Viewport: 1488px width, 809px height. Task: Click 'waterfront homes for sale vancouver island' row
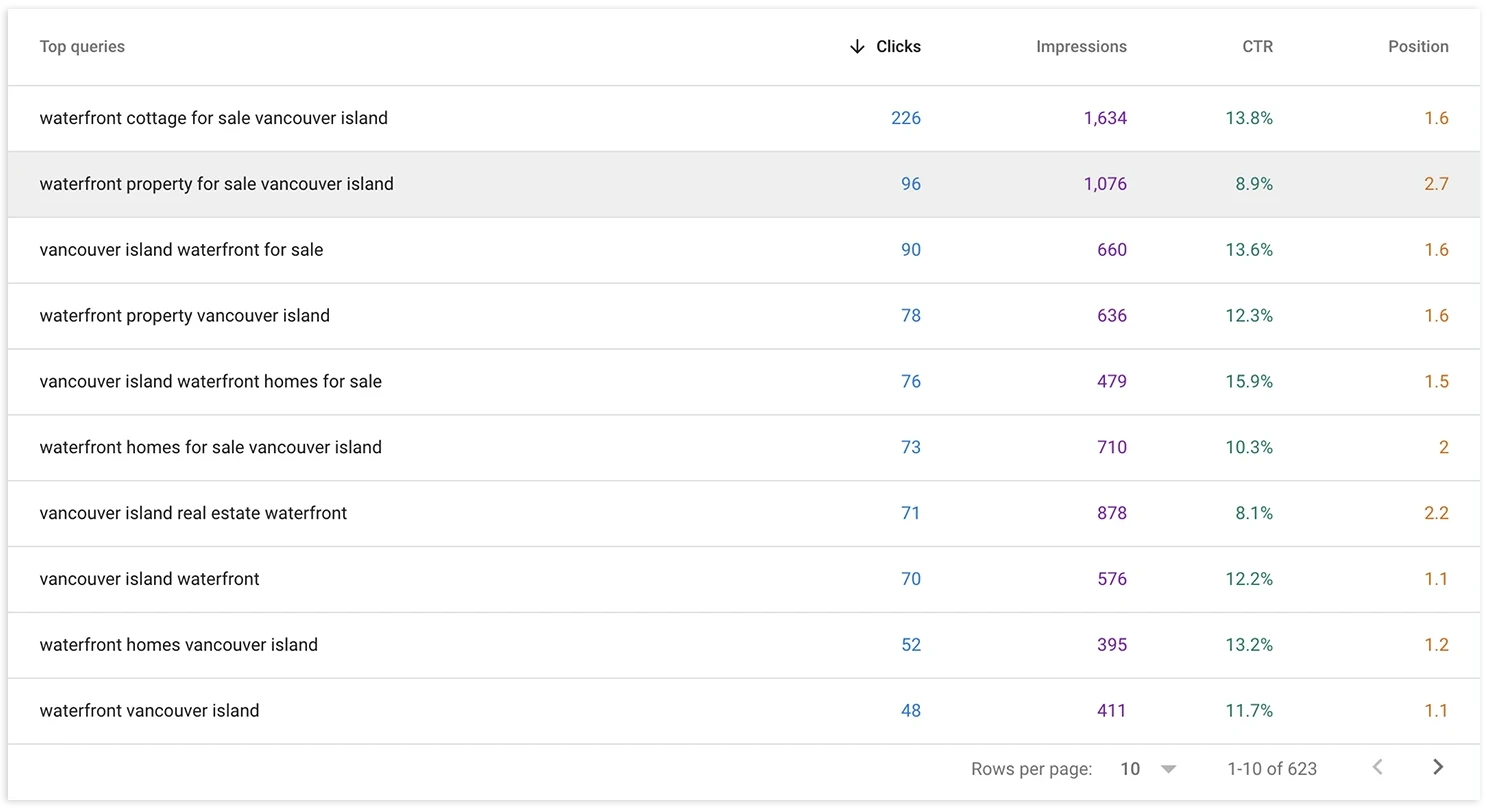(x=210, y=448)
